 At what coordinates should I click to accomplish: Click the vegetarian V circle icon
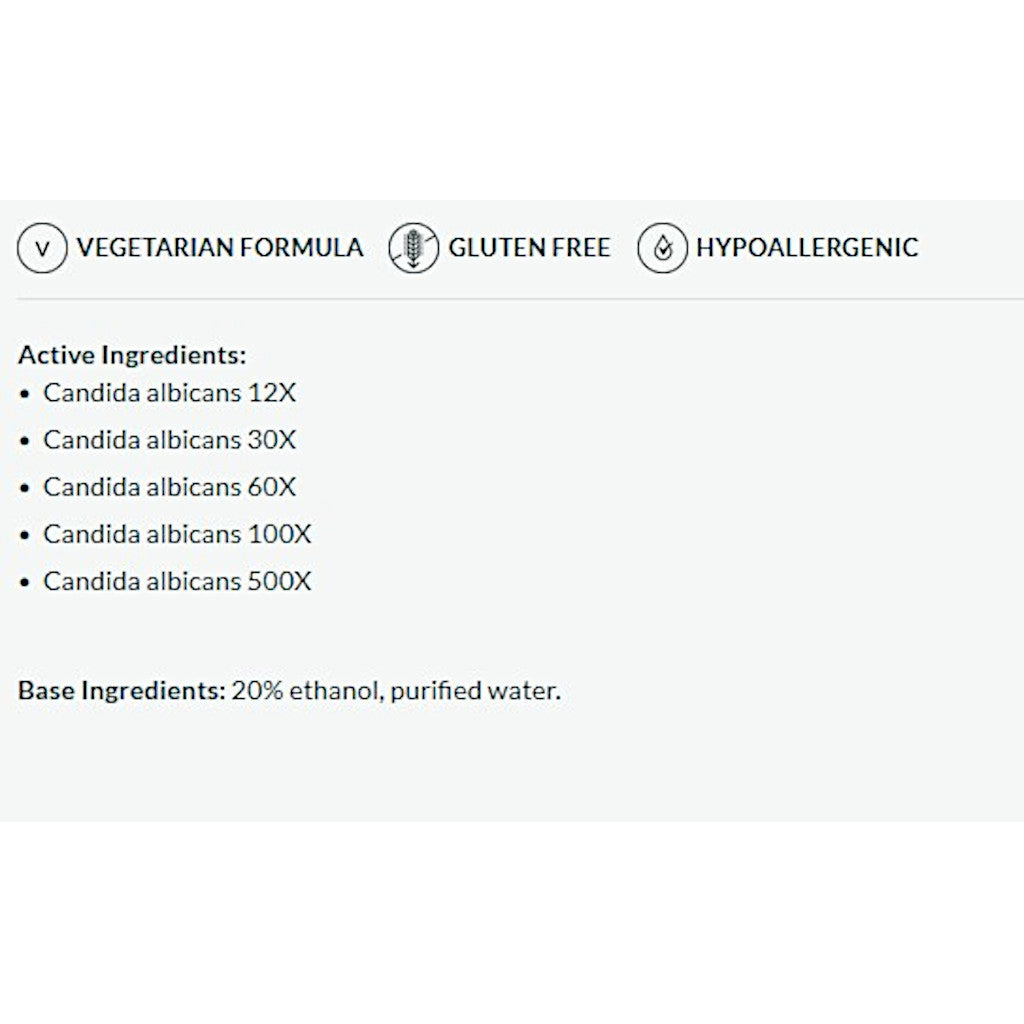pos(42,249)
